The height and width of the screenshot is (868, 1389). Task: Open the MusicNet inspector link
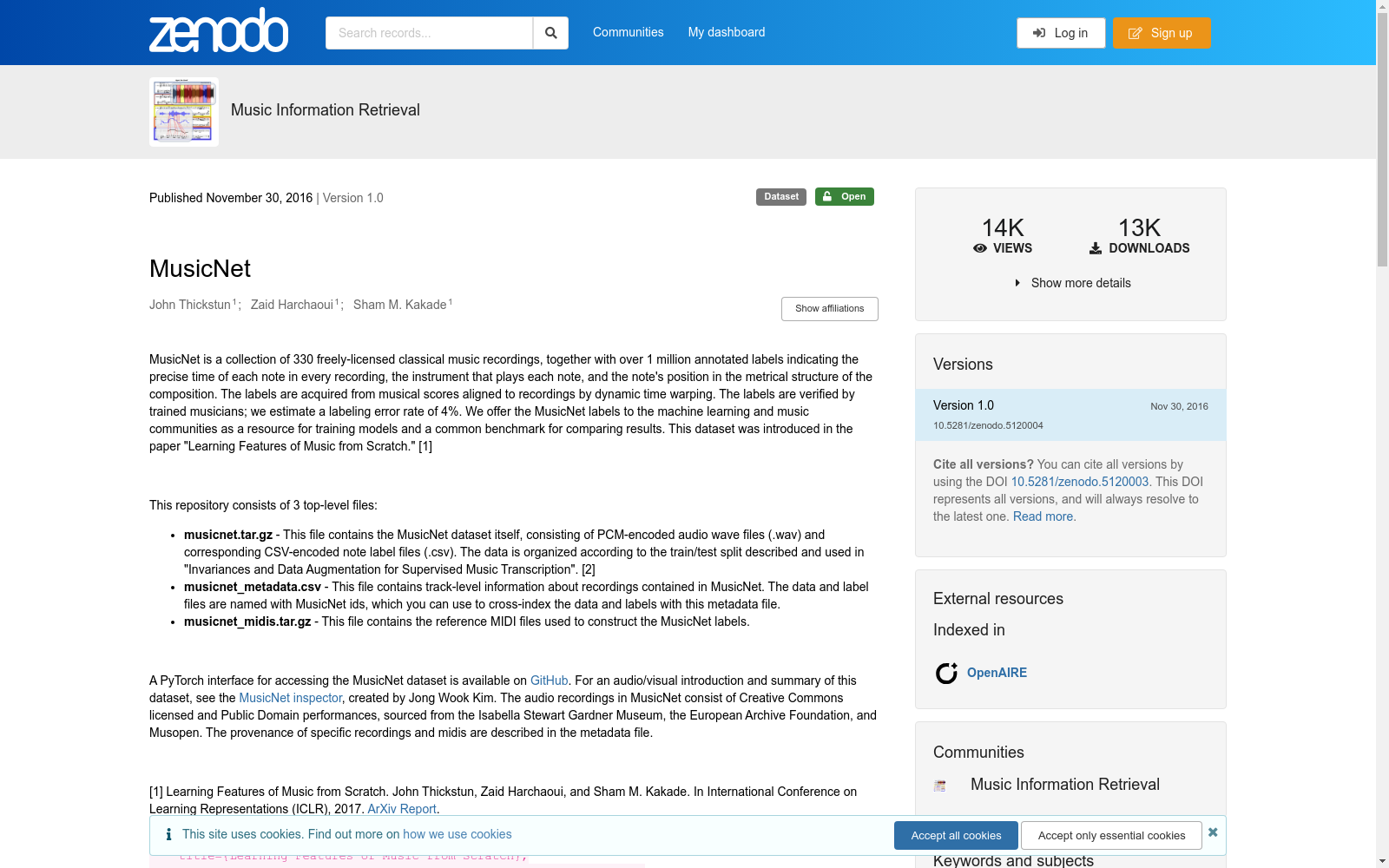[291, 698]
